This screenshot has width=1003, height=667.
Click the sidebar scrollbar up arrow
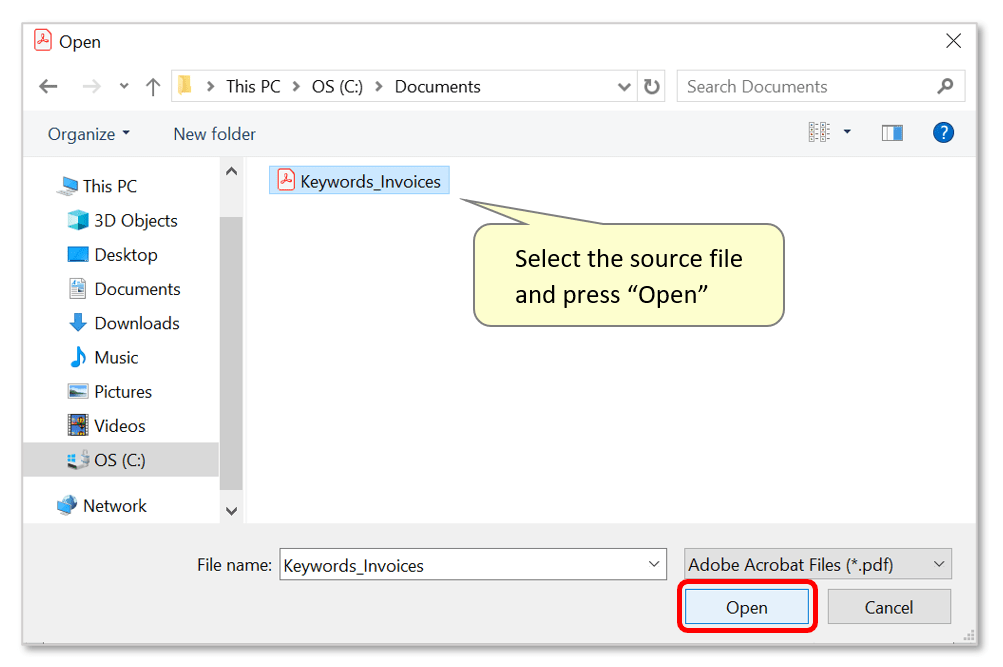pos(232,171)
